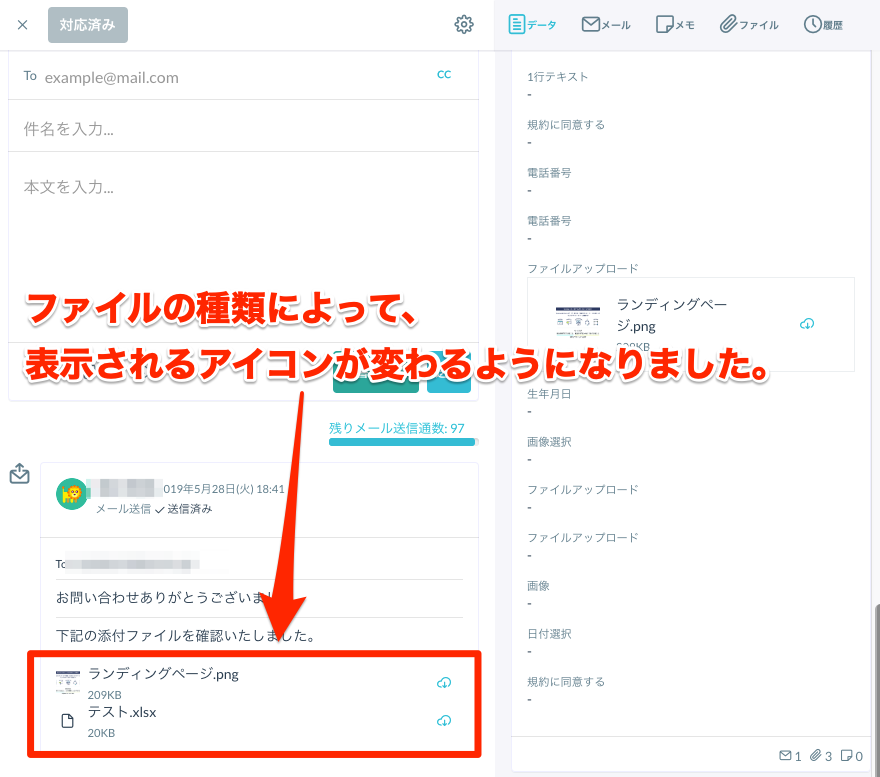Switch to the ファイル tab
The height and width of the screenshot is (777, 880).
click(749, 25)
